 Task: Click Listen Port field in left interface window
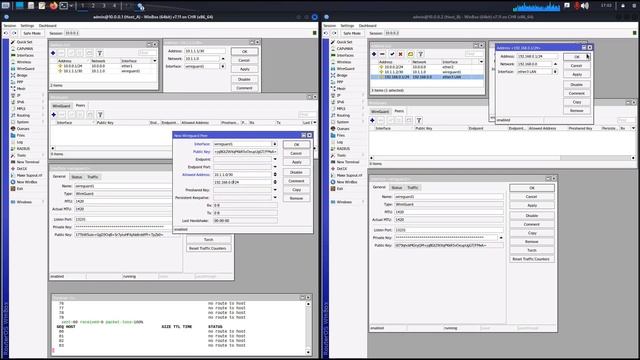(x=122, y=219)
